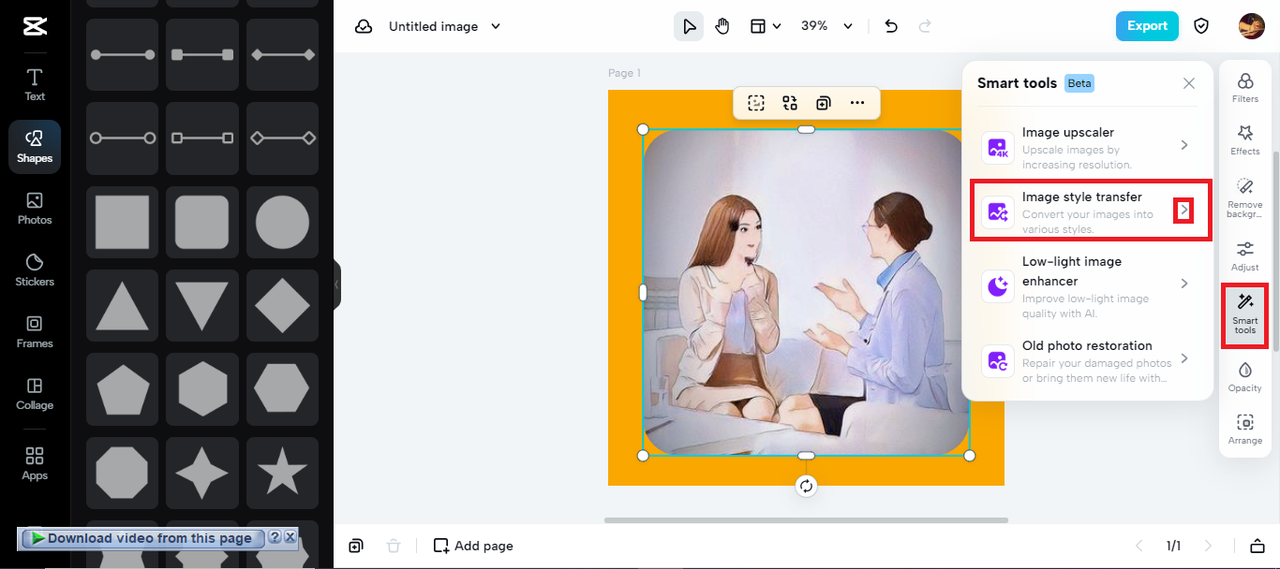1280x569 pixels.
Task: Select the Shapes sidebar tab
Action: tap(34, 146)
